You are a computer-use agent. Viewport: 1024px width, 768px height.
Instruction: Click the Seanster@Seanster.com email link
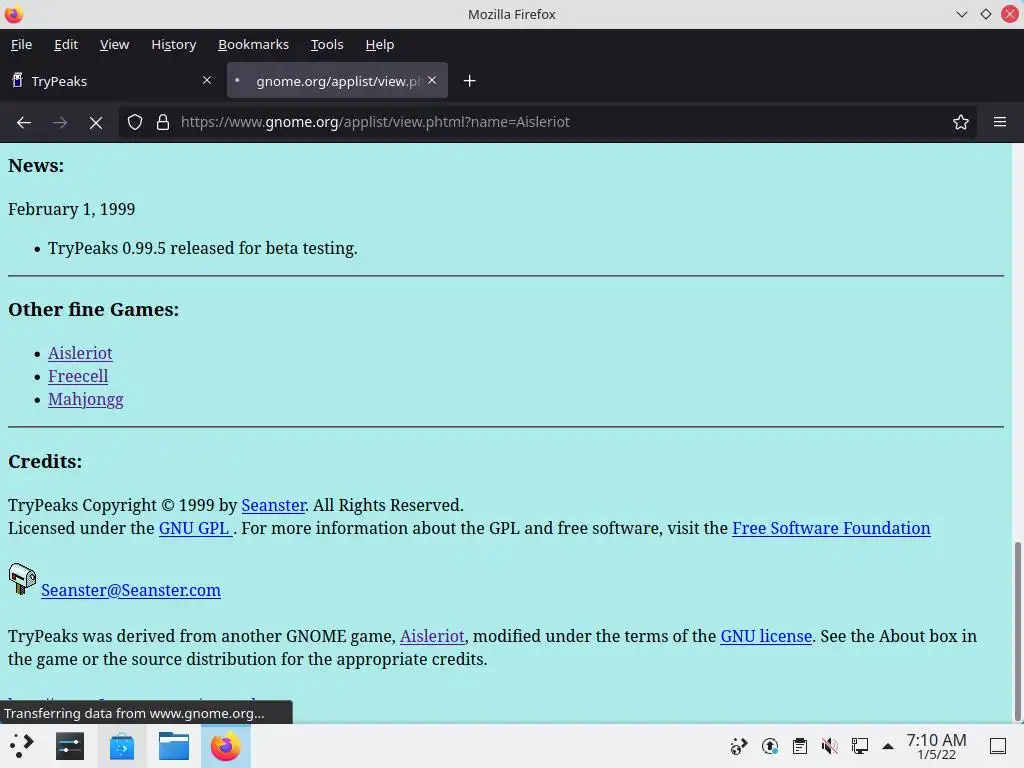pyautogui.click(x=131, y=590)
